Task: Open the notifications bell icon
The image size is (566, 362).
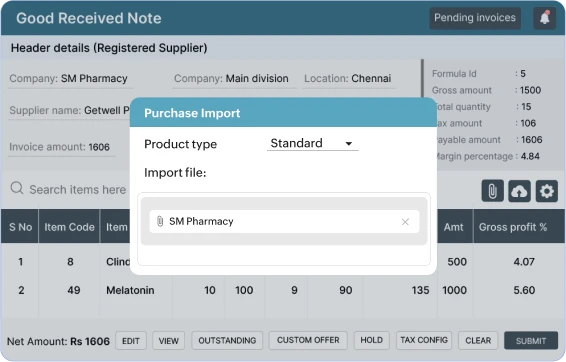Action: pos(545,18)
